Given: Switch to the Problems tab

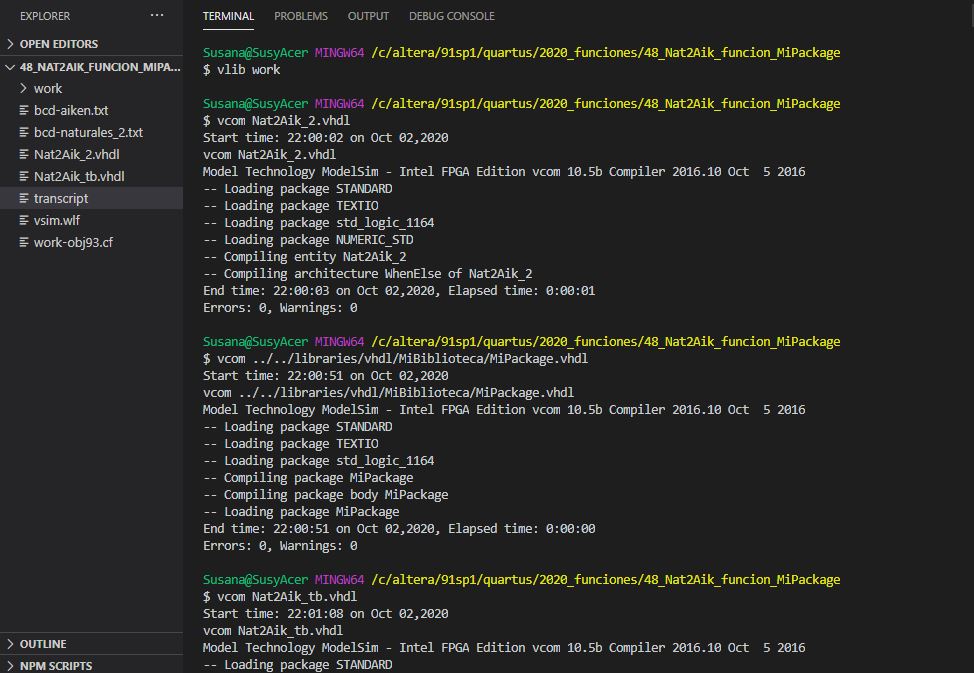Looking at the screenshot, I should tap(300, 16).
